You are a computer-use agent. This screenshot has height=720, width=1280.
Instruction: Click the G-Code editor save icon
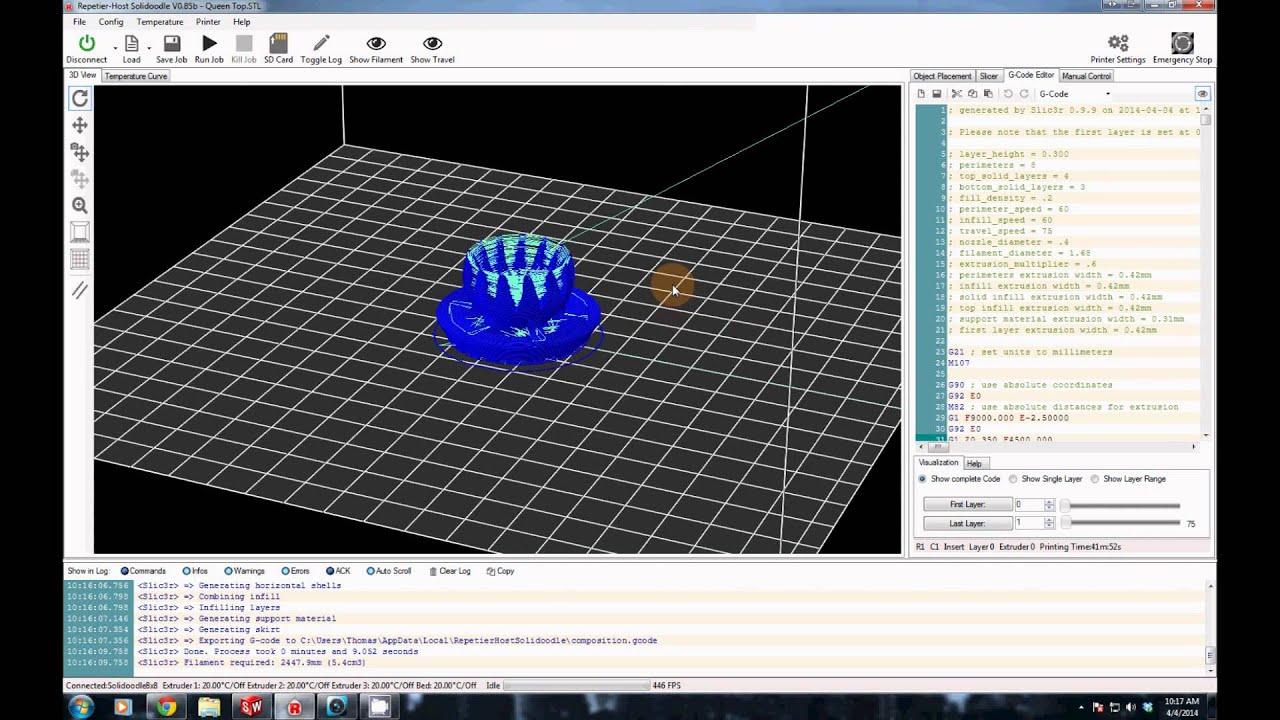[x=937, y=94]
